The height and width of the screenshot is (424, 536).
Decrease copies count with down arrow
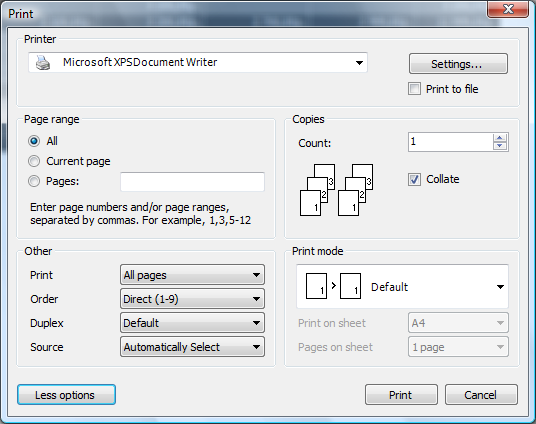pyautogui.click(x=500, y=146)
